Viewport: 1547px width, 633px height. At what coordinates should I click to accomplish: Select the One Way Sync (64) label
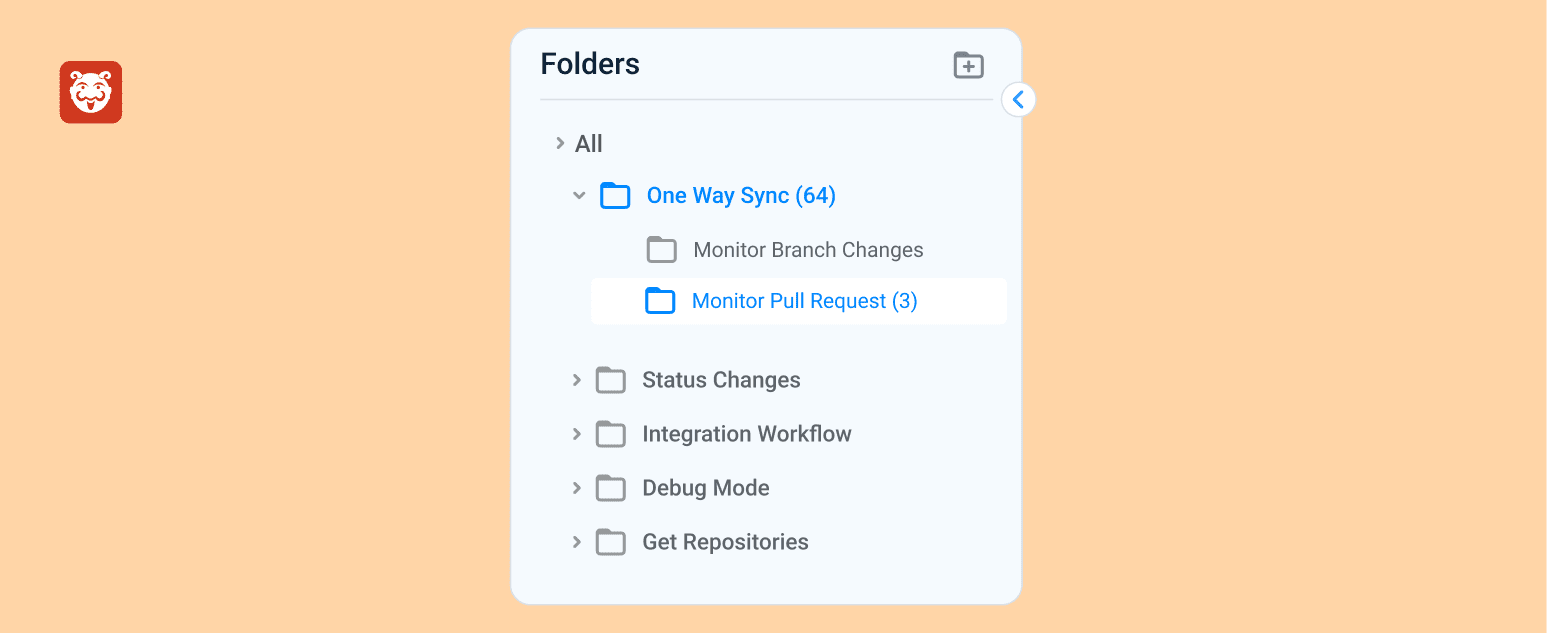[x=741, y=196]
